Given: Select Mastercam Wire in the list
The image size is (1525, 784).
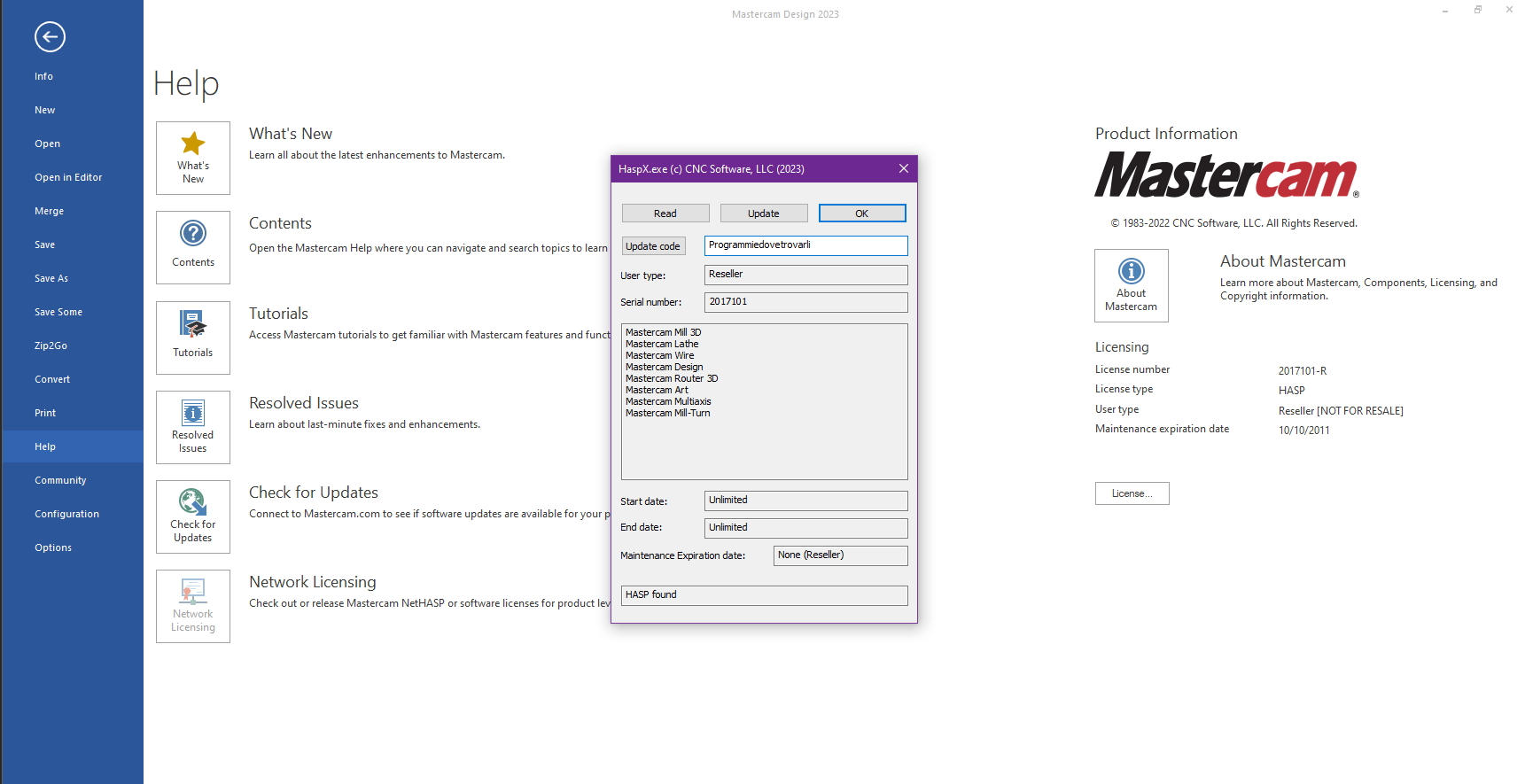Looking at the screenshot, I should coord(659,355).
